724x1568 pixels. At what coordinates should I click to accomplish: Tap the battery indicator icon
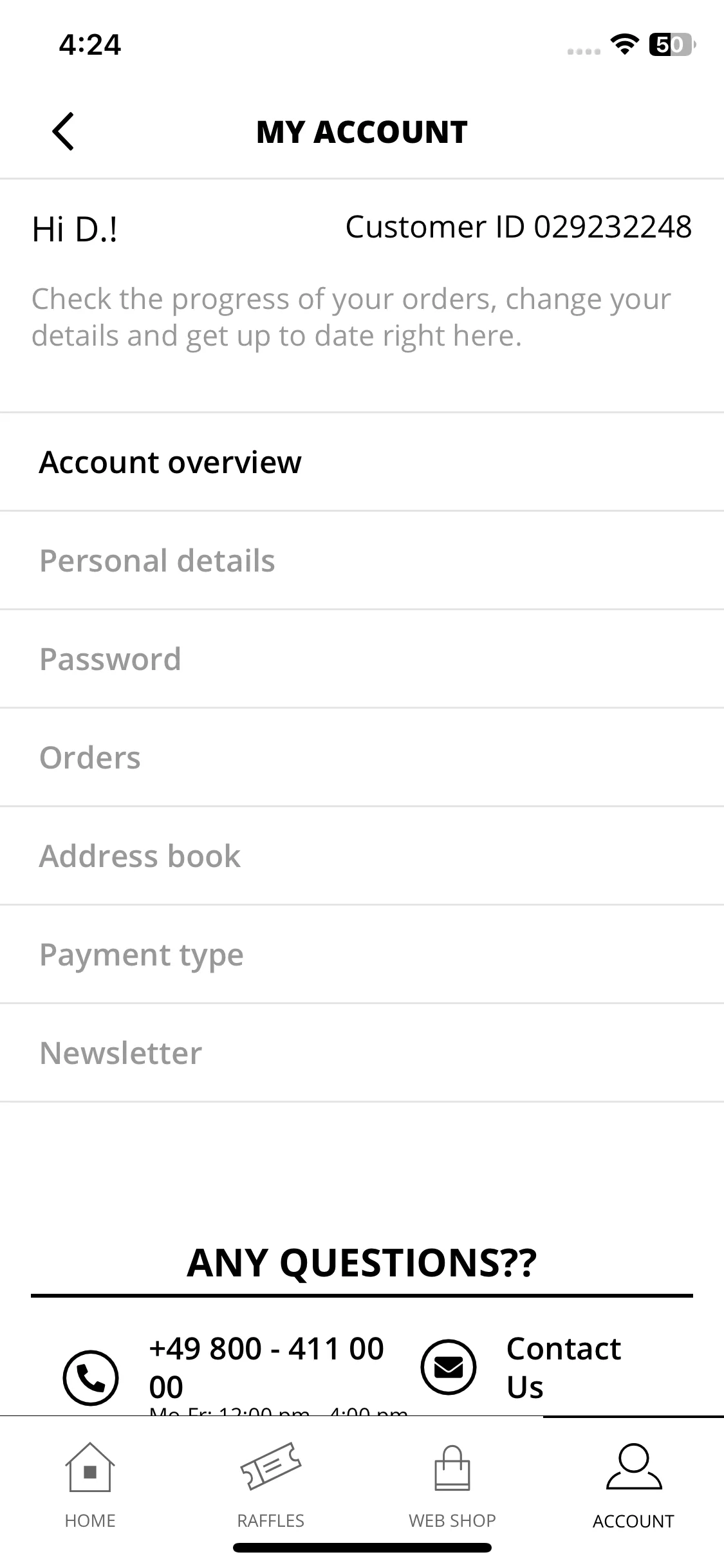pos(673,44)
